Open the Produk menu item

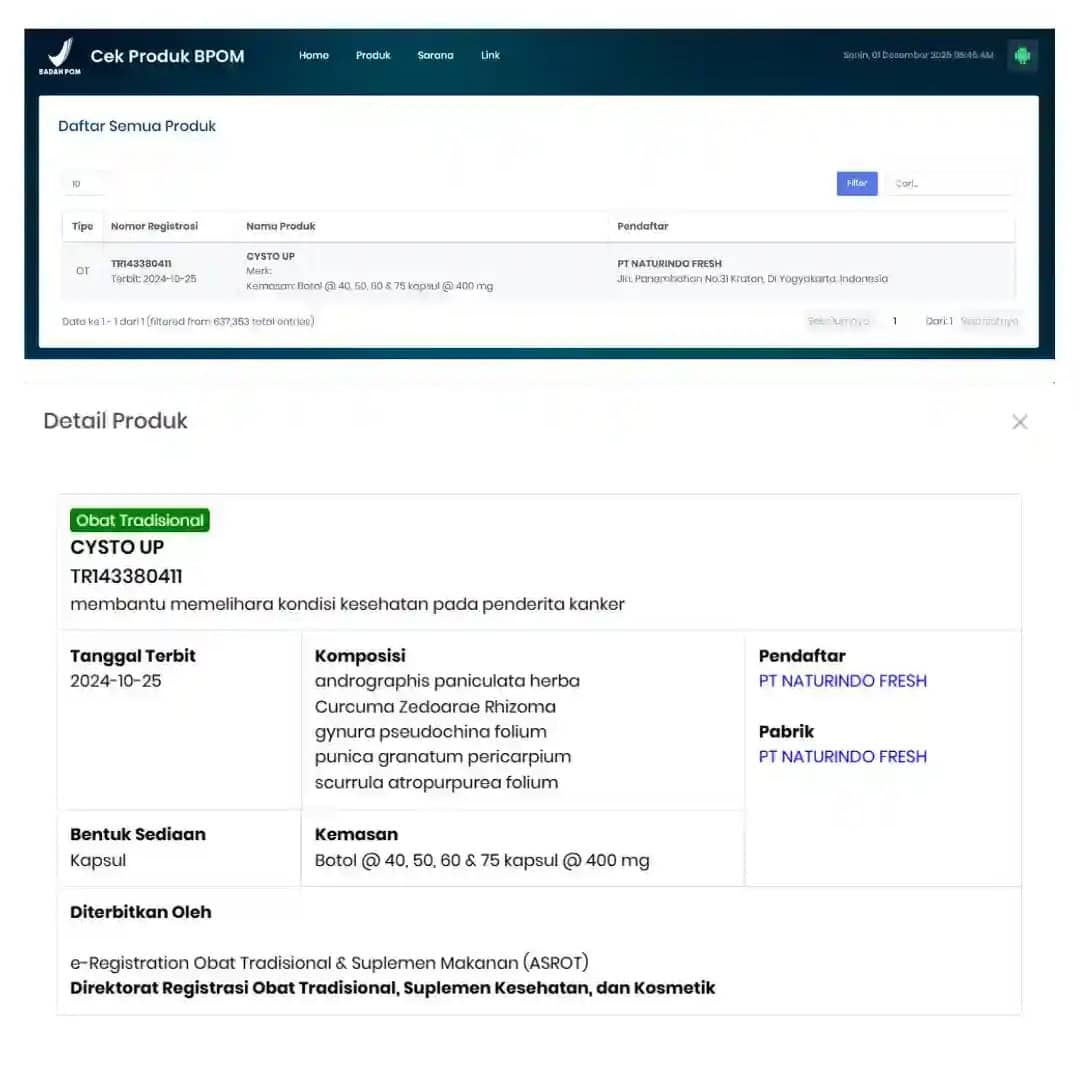[x=372, y=56]
